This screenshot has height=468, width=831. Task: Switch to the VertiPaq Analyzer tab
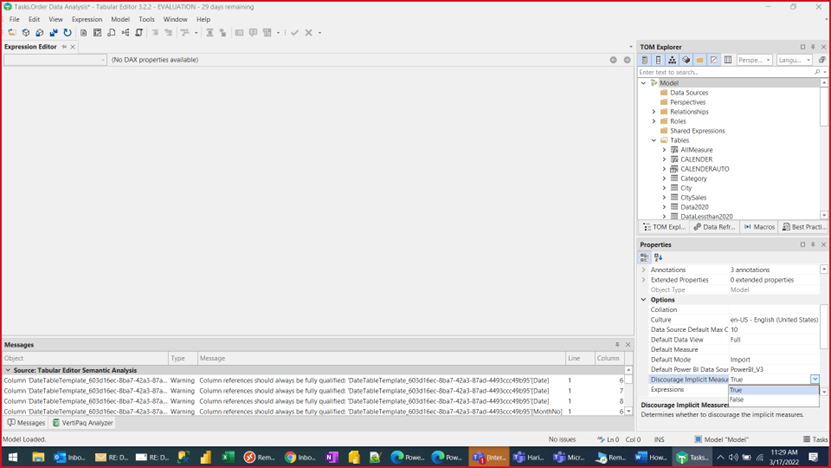click(83, 423)
